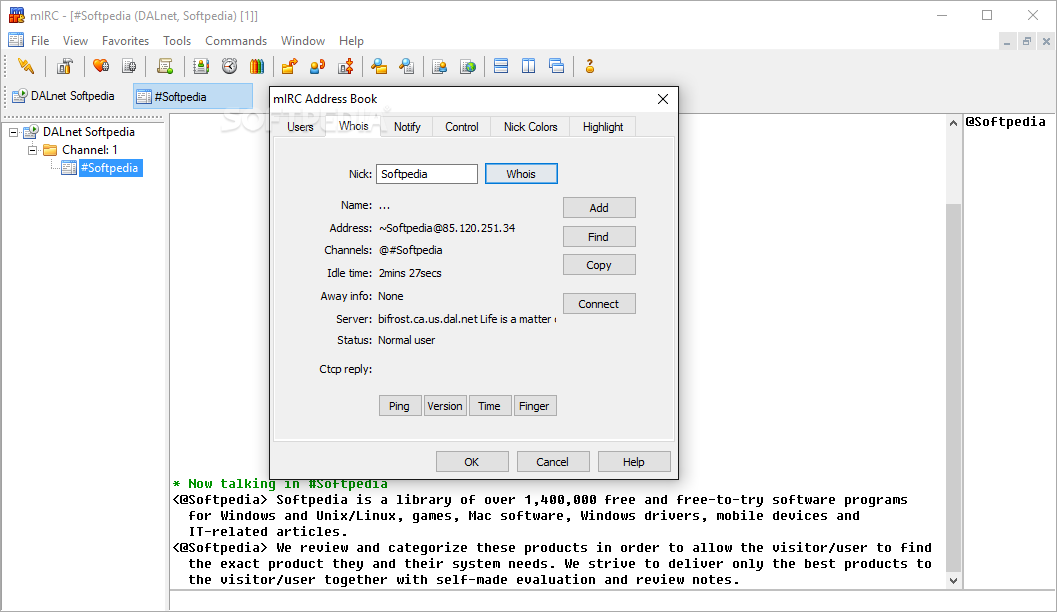The width and height of the screenshot is (1057, 612).
Task: Switch to the Control tab
Action: [x=462, y=127]
